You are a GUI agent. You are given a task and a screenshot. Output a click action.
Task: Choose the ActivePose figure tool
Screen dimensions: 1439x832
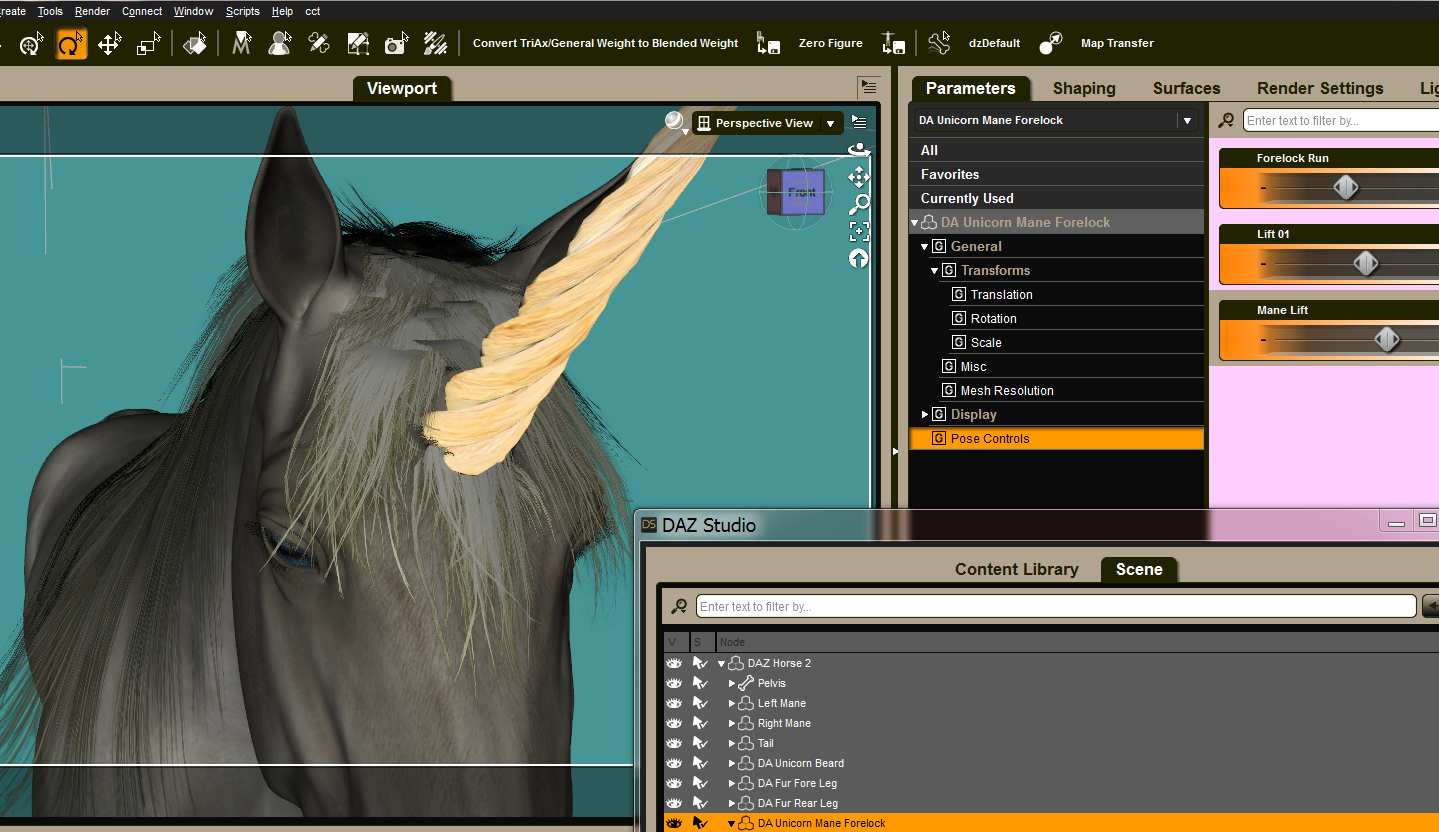coord(280,44)
